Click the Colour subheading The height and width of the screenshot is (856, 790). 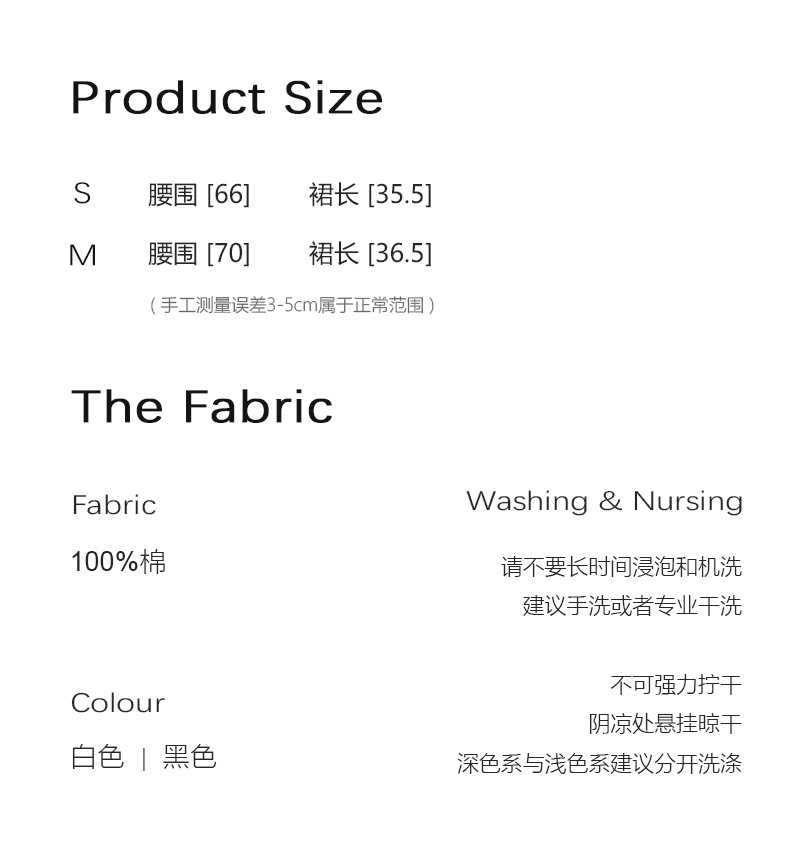(x=118, y=703)
